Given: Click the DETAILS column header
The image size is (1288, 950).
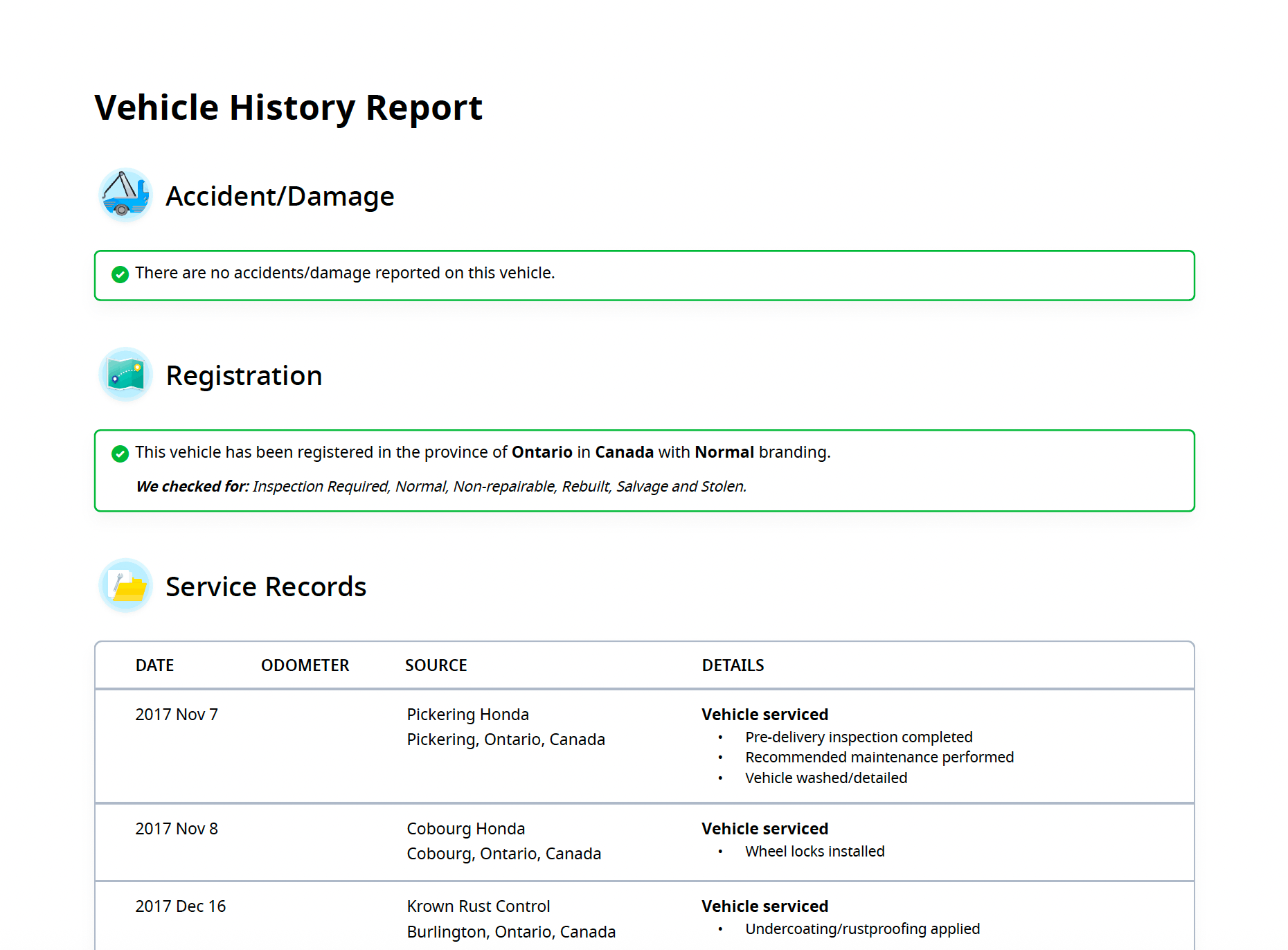Looking at the screenshot, I should (733, 665).
